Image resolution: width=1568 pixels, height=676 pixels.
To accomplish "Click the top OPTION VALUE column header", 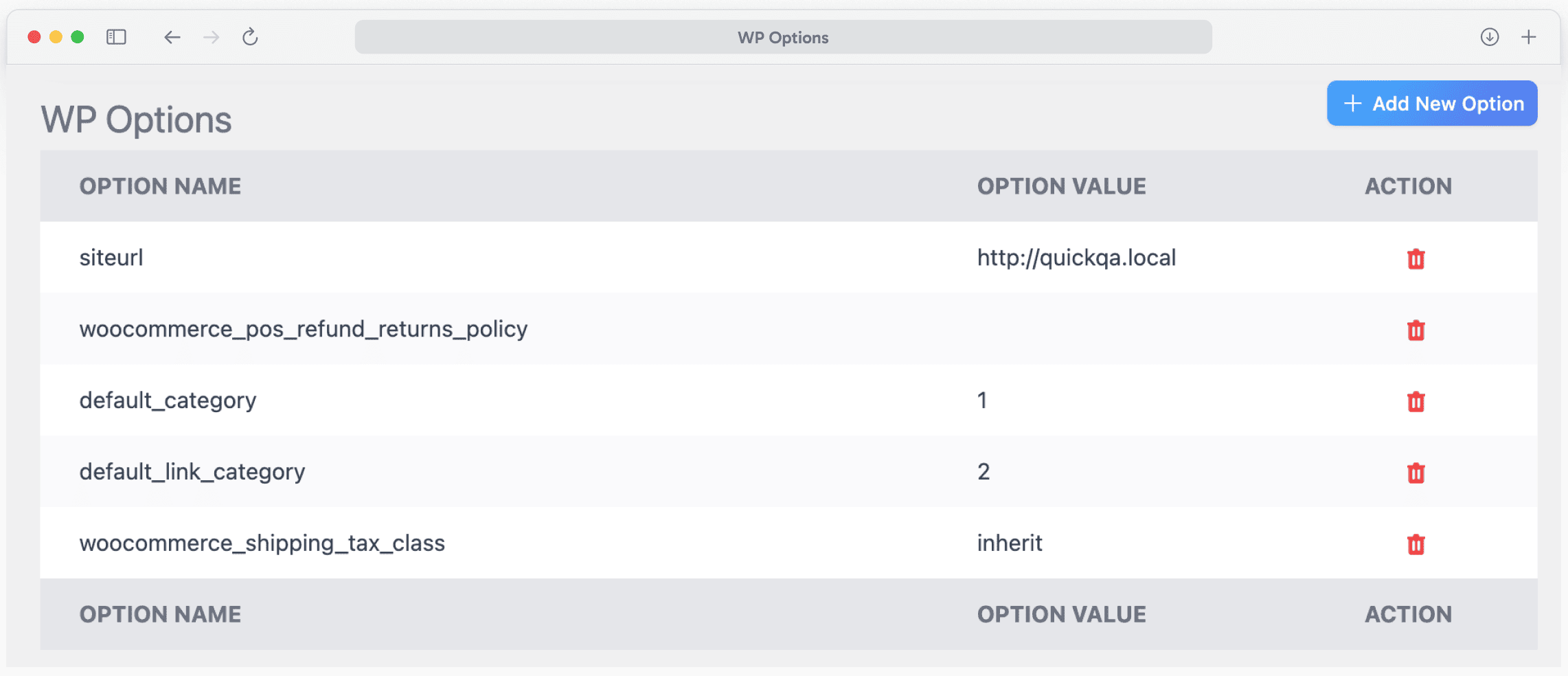I will (x=1061, y=186).
